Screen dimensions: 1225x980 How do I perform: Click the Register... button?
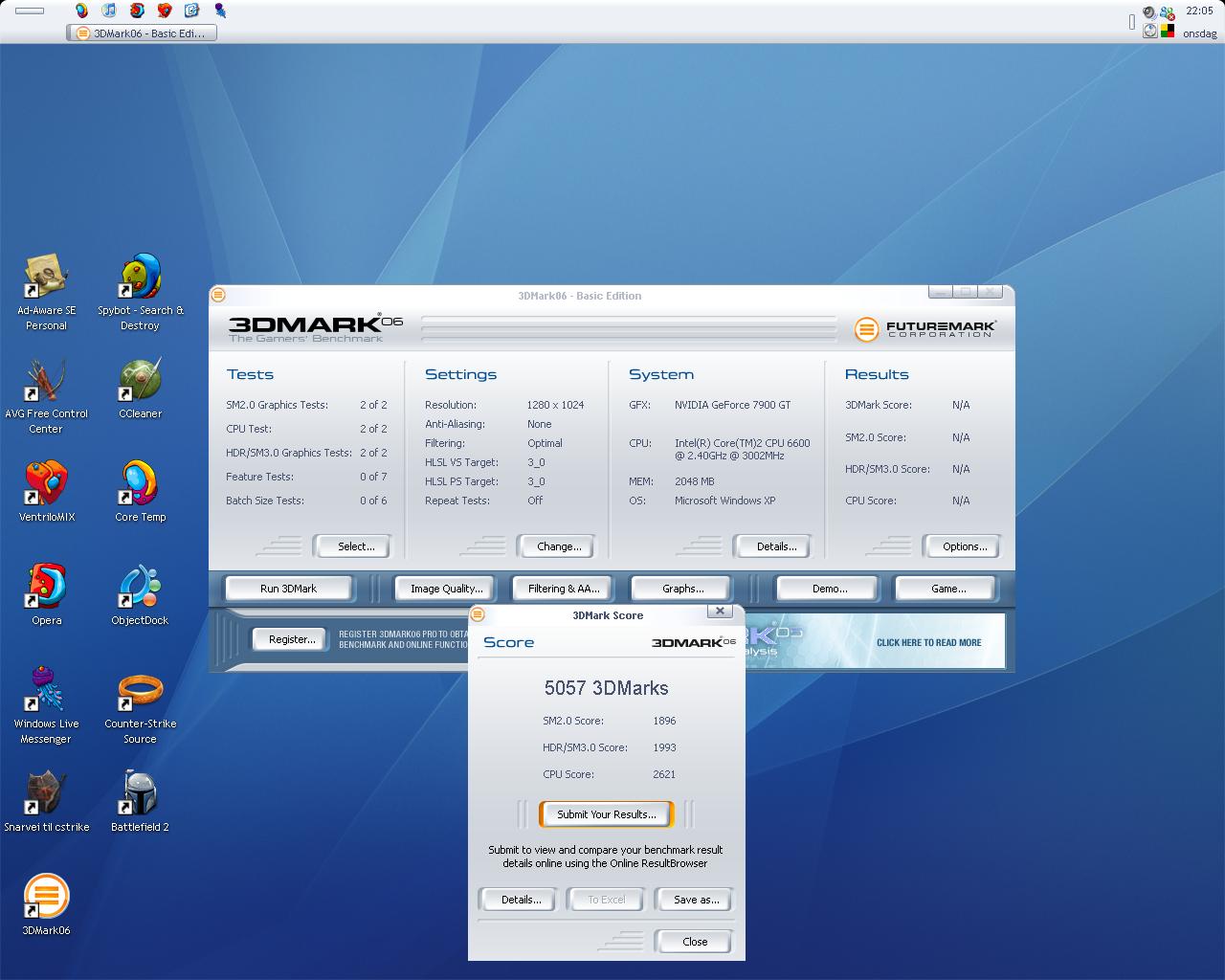click(x=291, y=639)
